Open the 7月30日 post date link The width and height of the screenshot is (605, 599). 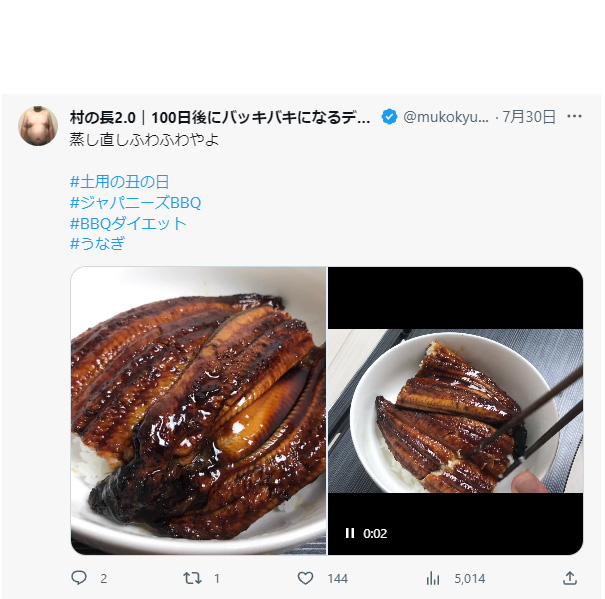coord(529,117)
